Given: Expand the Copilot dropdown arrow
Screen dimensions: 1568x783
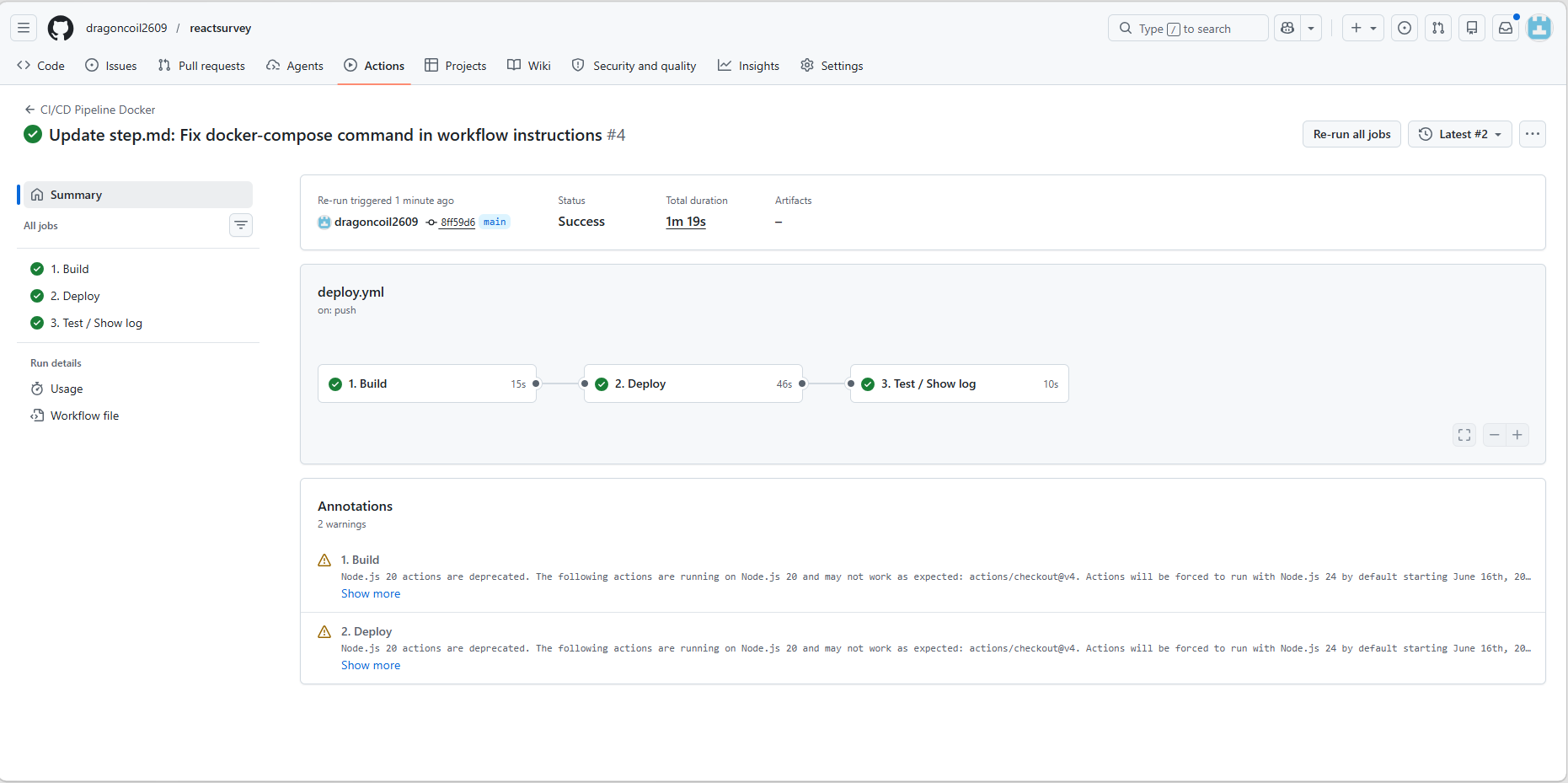Looking at the screenshot, I should click(x=1311, y=28).
